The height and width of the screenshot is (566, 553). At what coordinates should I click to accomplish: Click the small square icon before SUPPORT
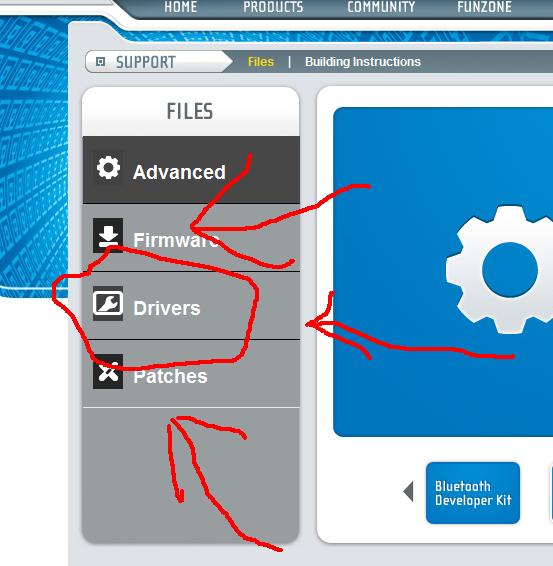point(100,62)
